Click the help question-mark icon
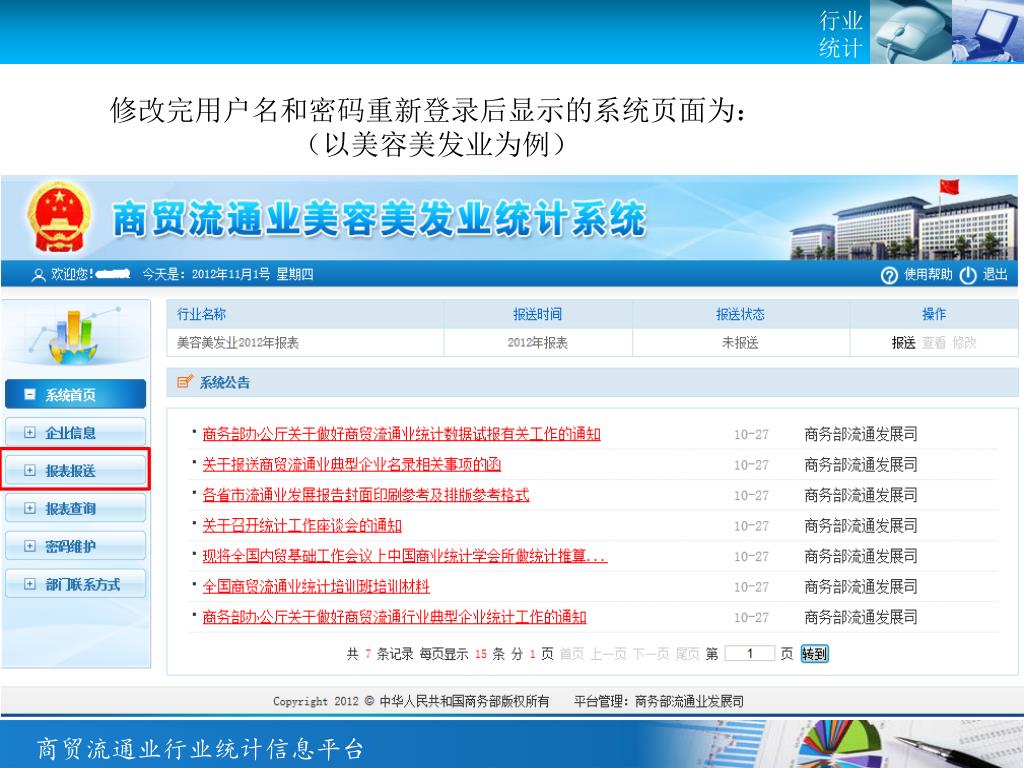This screenshot has height=768, width=1024. pos(889,275)
